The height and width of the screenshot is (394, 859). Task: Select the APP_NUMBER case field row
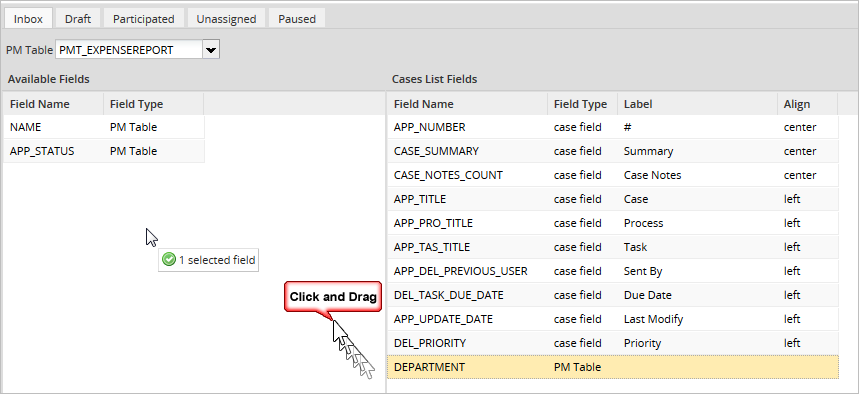[612, 127]
